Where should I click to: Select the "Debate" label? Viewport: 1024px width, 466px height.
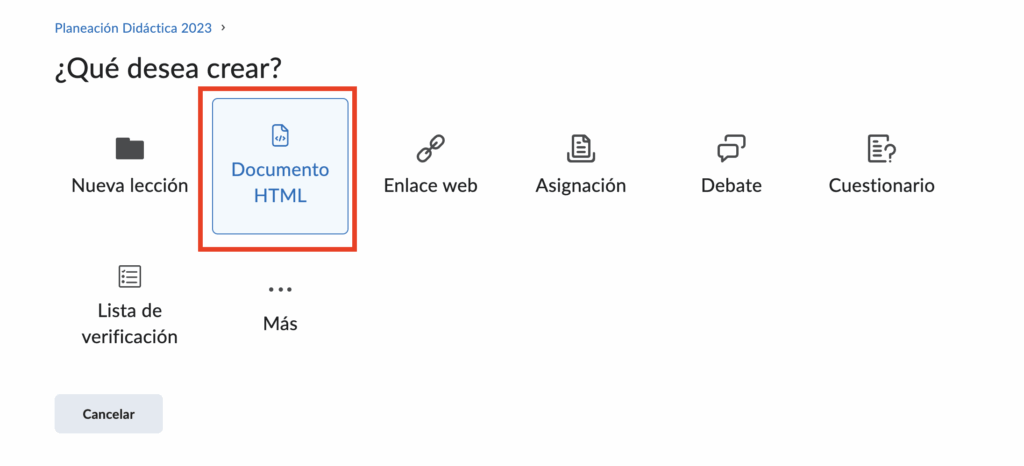[731, 186]
